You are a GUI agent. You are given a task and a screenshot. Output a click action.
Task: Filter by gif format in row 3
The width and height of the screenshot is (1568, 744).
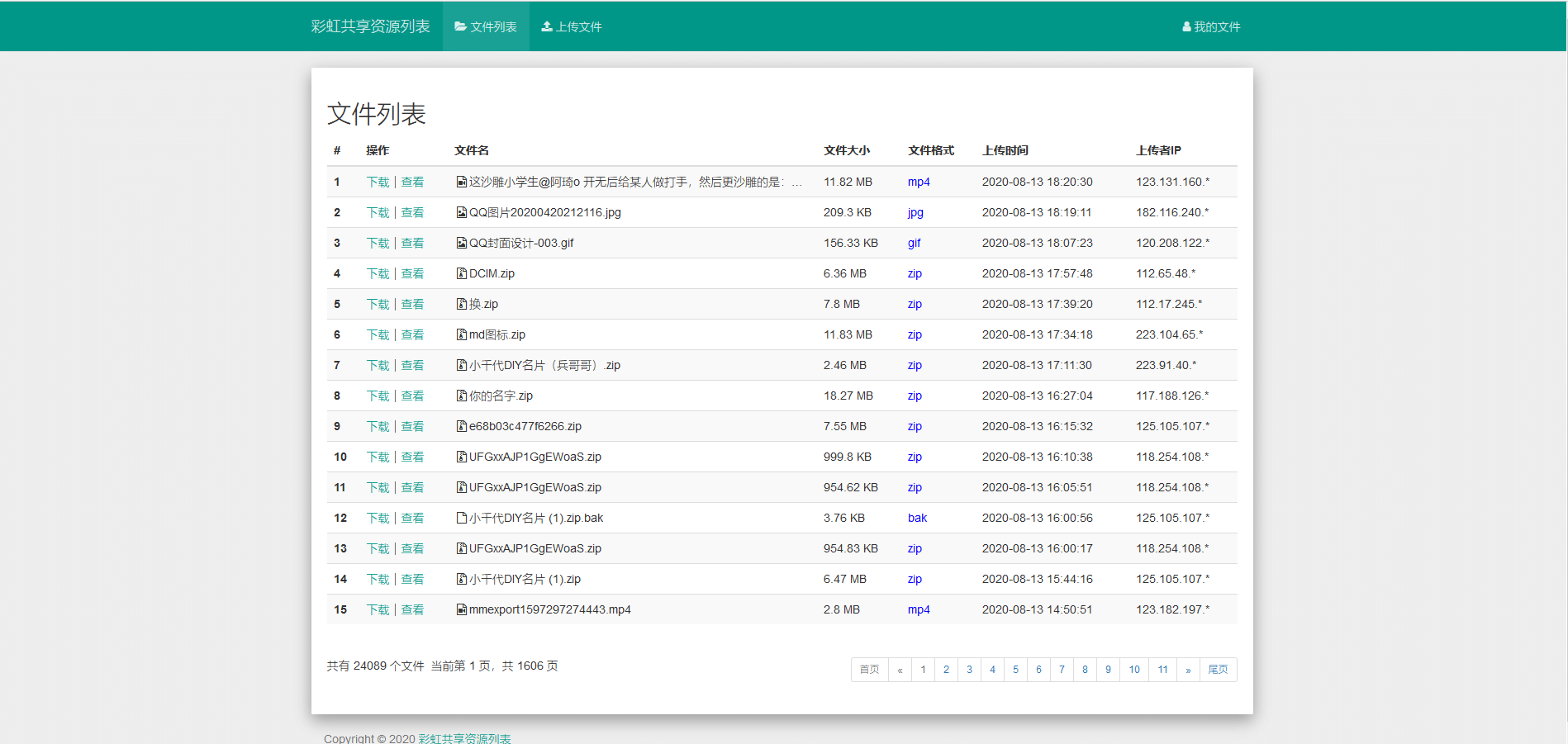(914, 243)
